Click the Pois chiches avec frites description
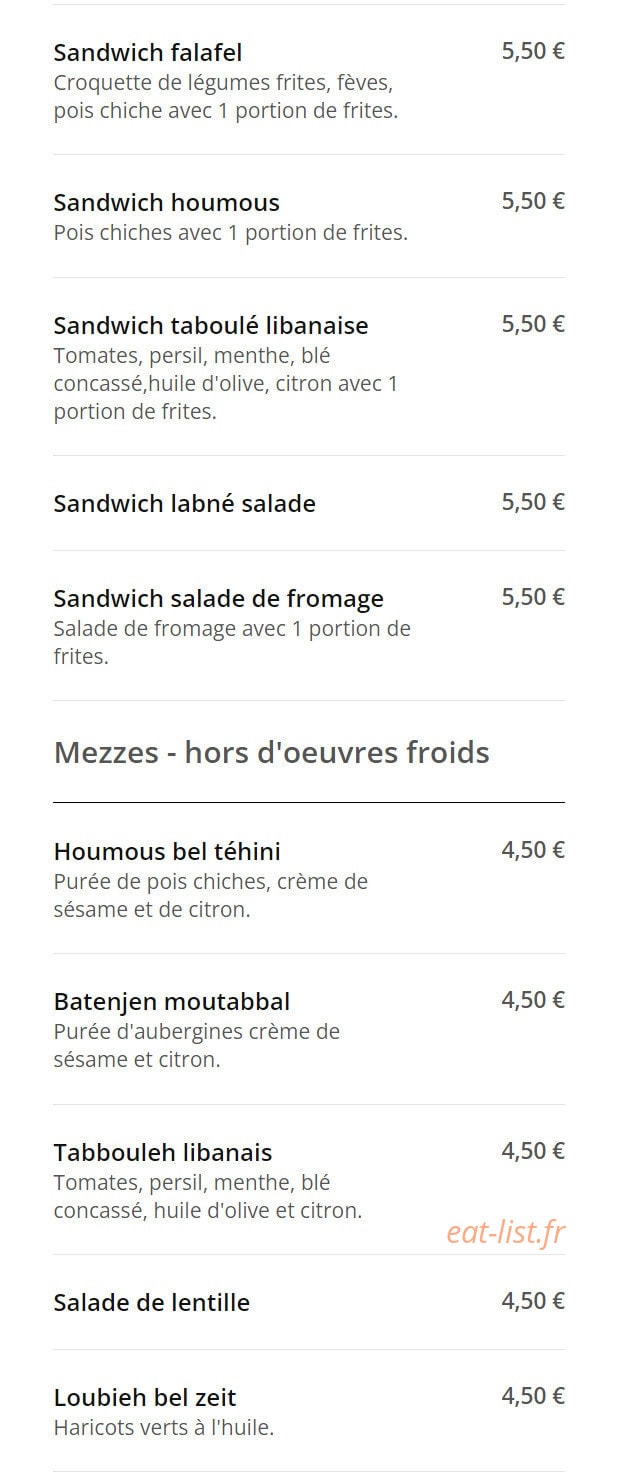Screen dimensions: 620x1474 pyautogui.click(x=231, y=233)
